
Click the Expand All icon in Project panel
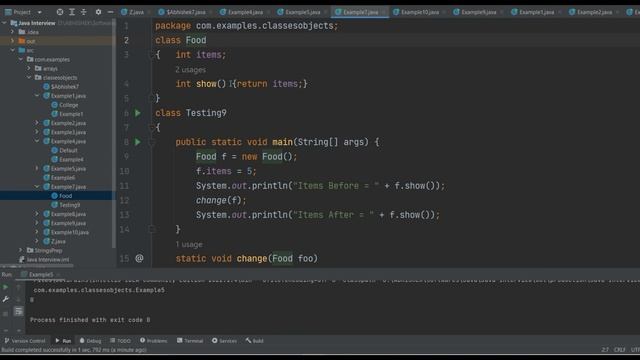(72, 12)
